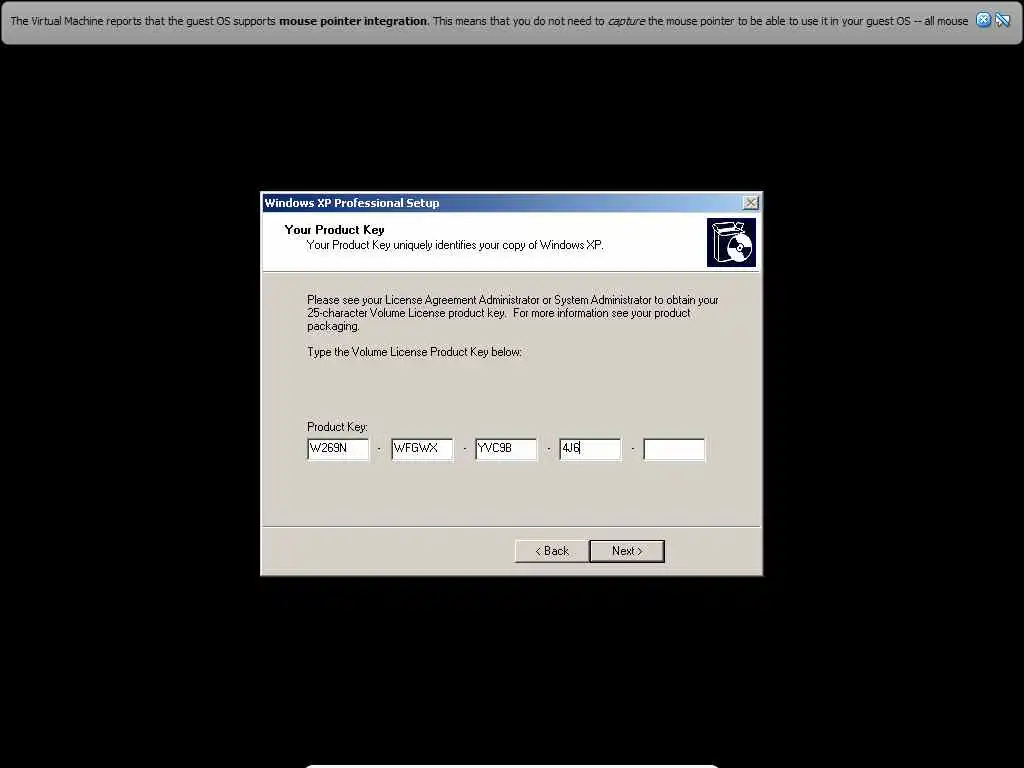The width and height of the screenshot is (1024, 768).
Task: Click 'Type the Volume License Product Key below:' text
Action: pos(414,352)
